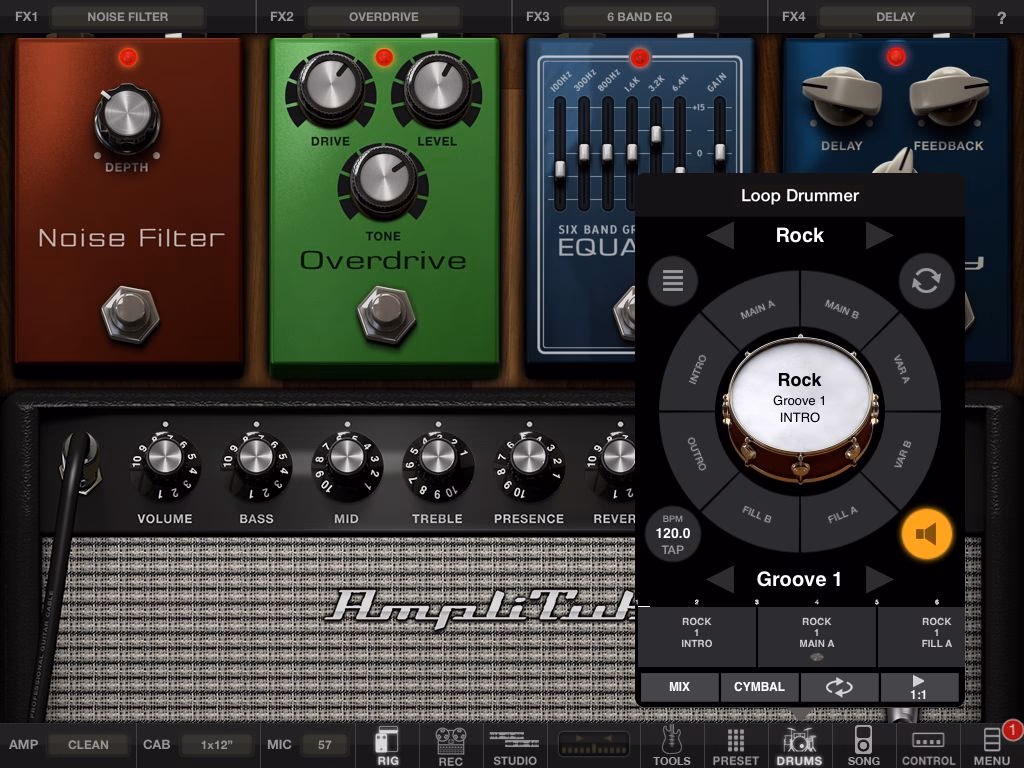Screen dimensions: 1024x768
Task: Click the amp BASS knob
Action: 256,456
